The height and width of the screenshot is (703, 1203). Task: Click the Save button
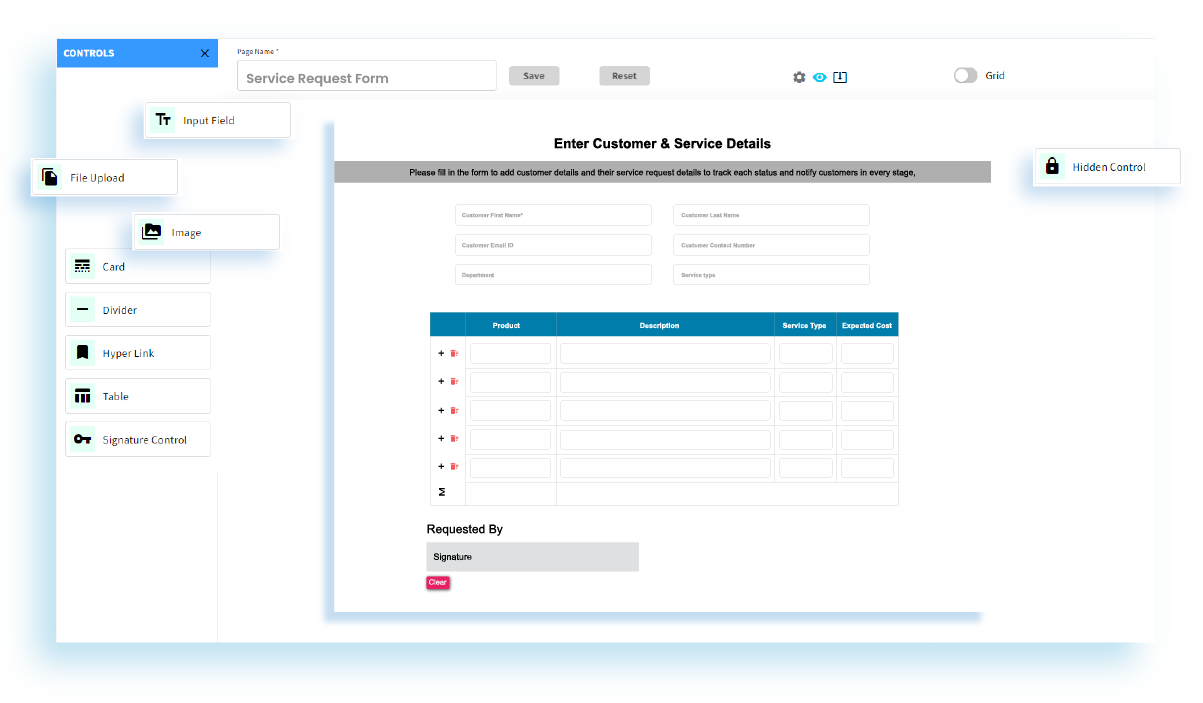[533, 75]
